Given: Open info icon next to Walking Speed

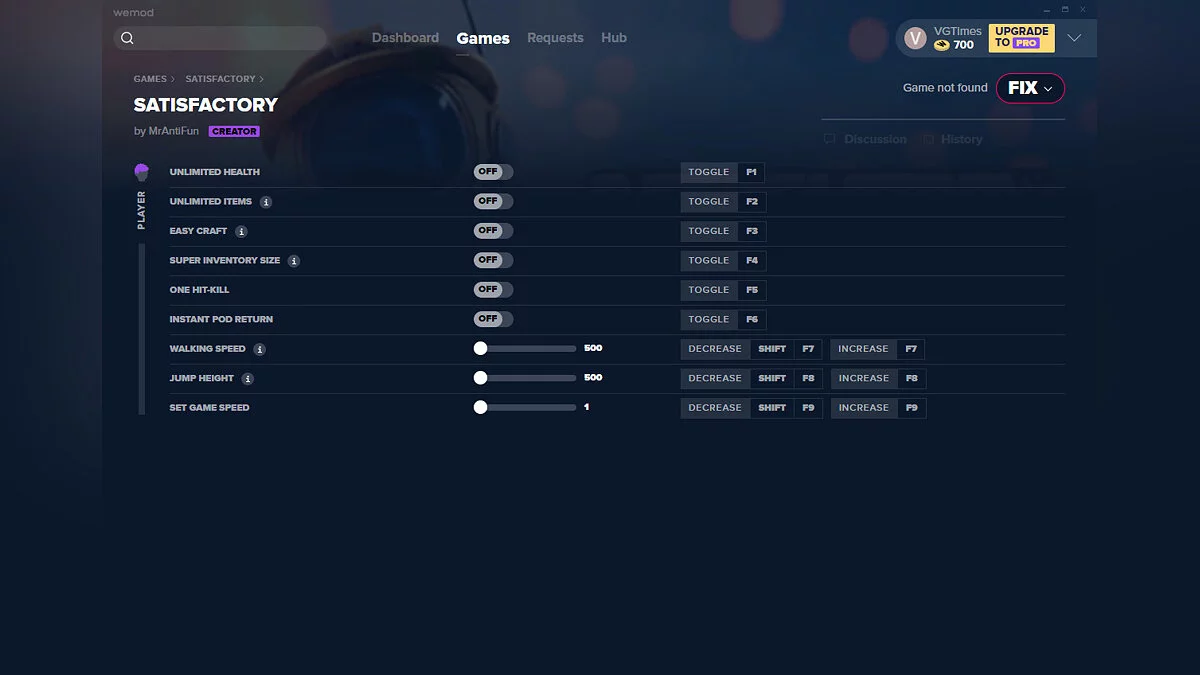Looking at the screenshot, I should tap(260, 349).
